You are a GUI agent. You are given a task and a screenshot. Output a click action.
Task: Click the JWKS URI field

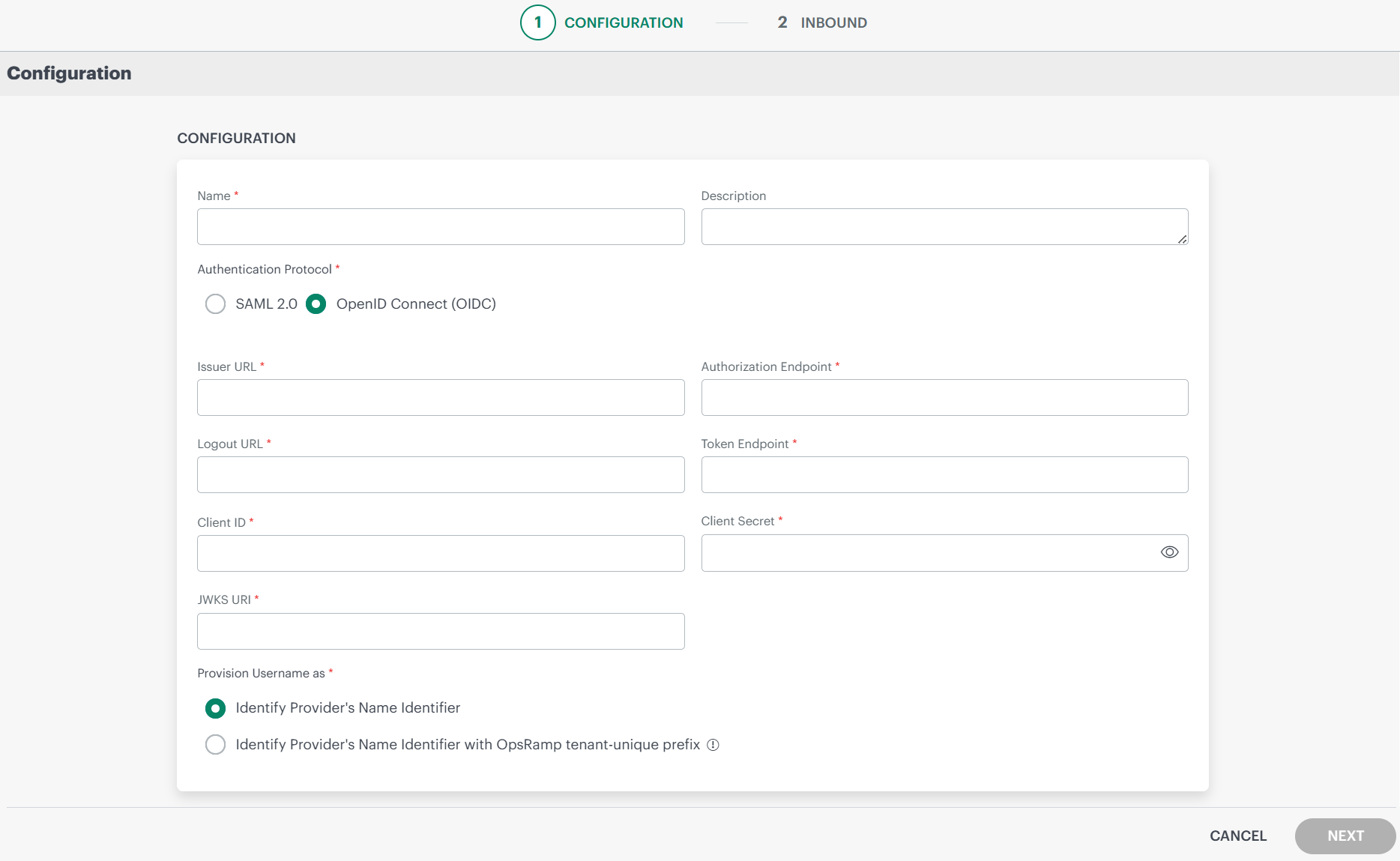440,631
